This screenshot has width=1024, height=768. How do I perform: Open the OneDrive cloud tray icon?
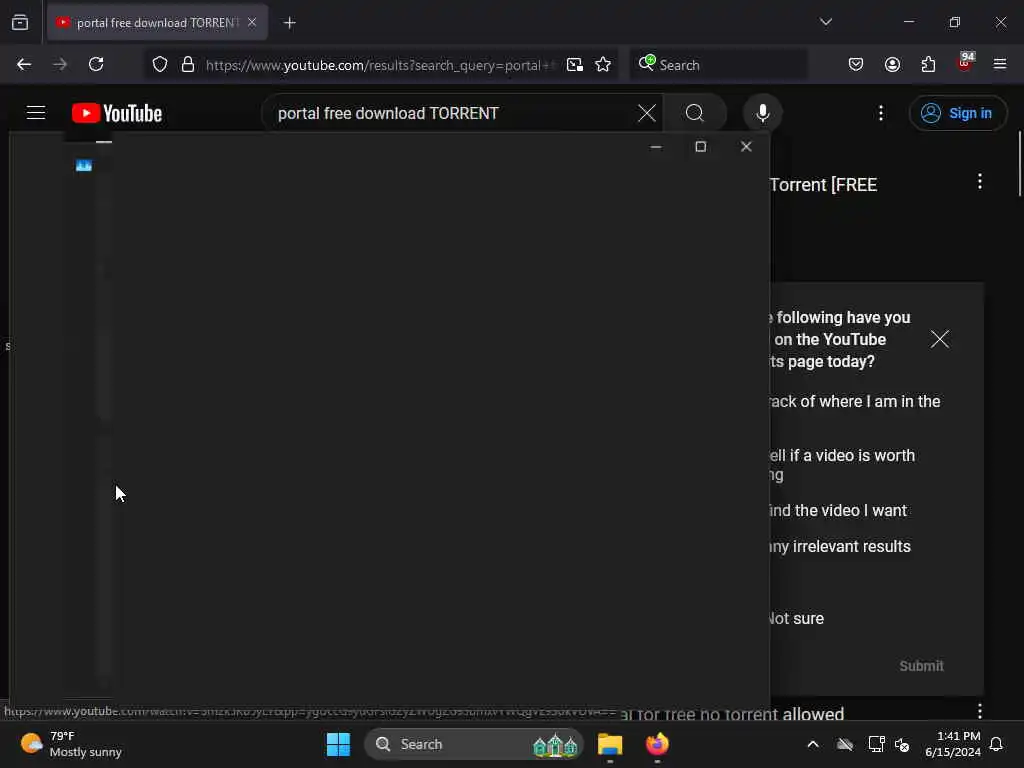[x=845, y=744]
